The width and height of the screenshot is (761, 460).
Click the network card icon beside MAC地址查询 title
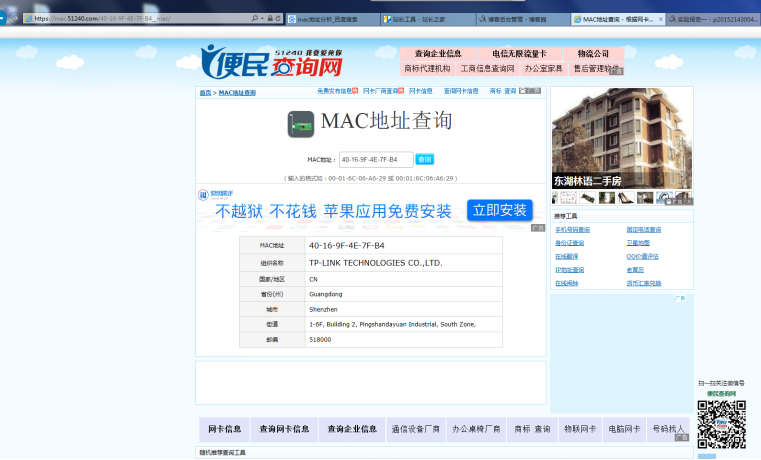coord(300,124)
